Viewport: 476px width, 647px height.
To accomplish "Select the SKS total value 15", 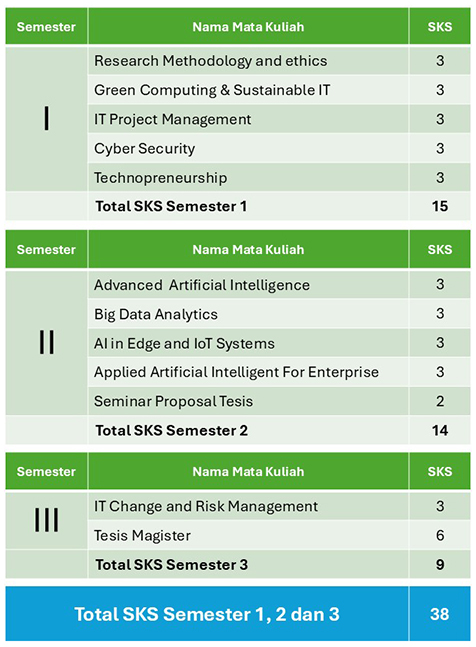I will click(x=440, y=206).
